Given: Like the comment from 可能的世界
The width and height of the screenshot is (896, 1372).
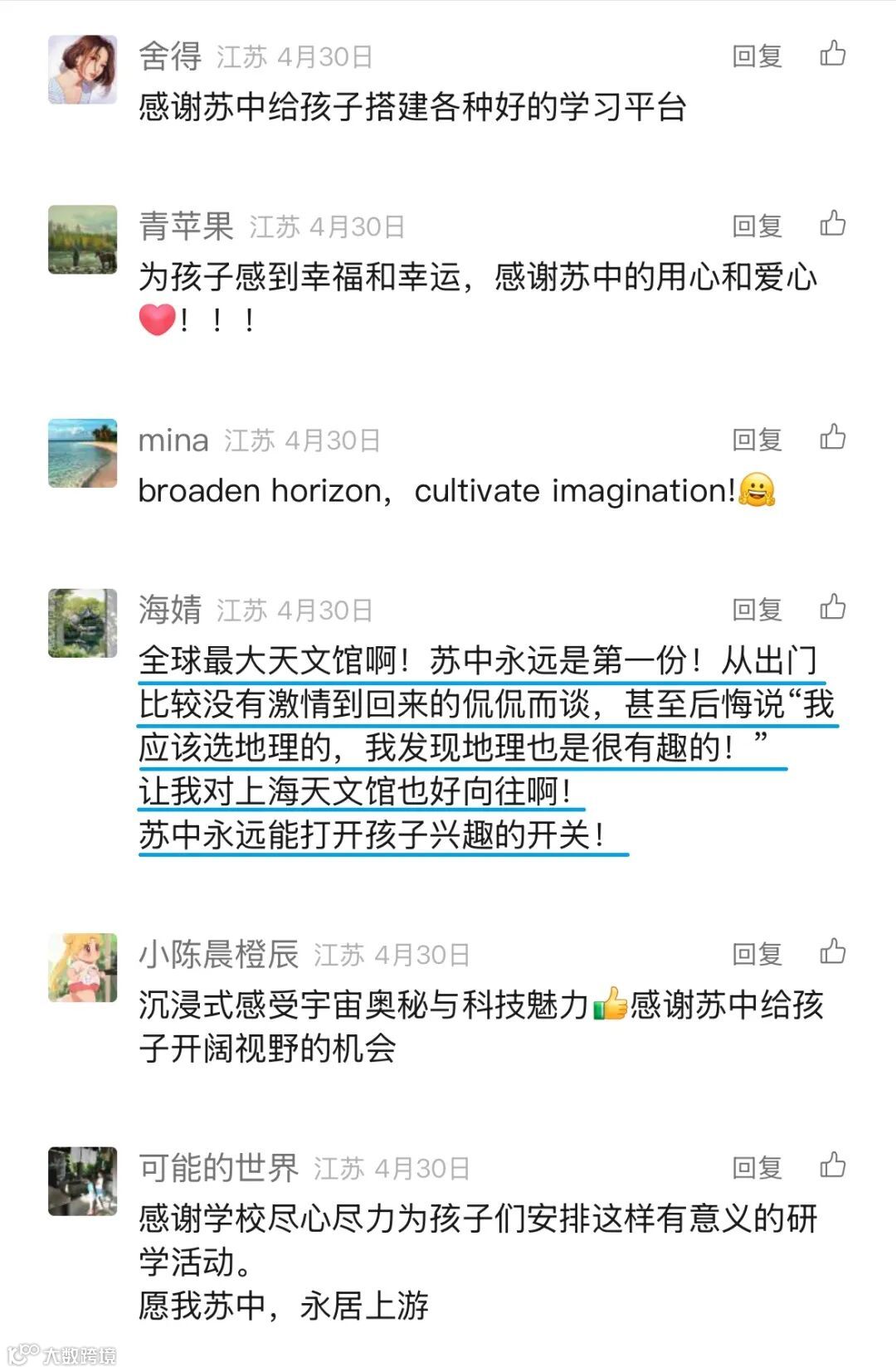Looking at the screenshot, I should pos(832,1166).
